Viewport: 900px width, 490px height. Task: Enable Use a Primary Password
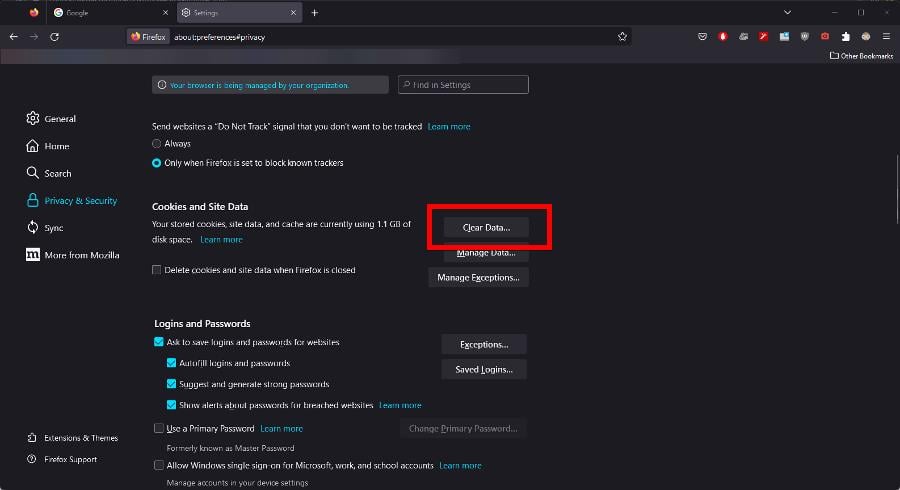click(159, 428)
